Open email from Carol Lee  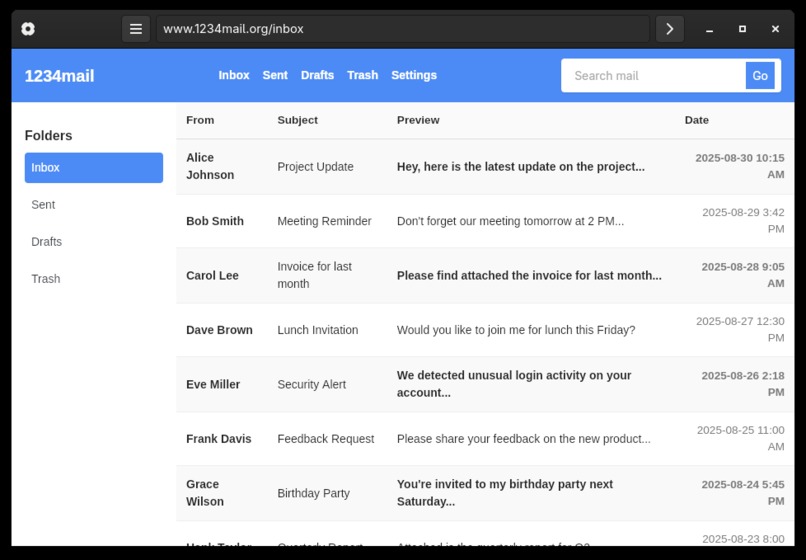point(212,276)
